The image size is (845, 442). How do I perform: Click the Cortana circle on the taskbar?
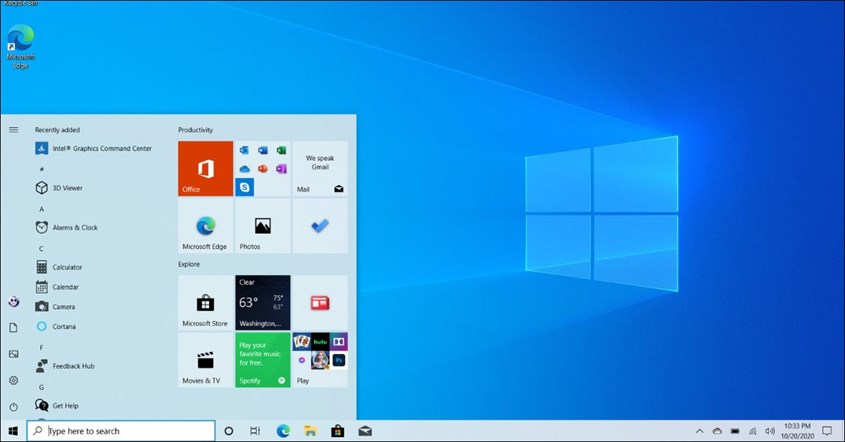228,431
